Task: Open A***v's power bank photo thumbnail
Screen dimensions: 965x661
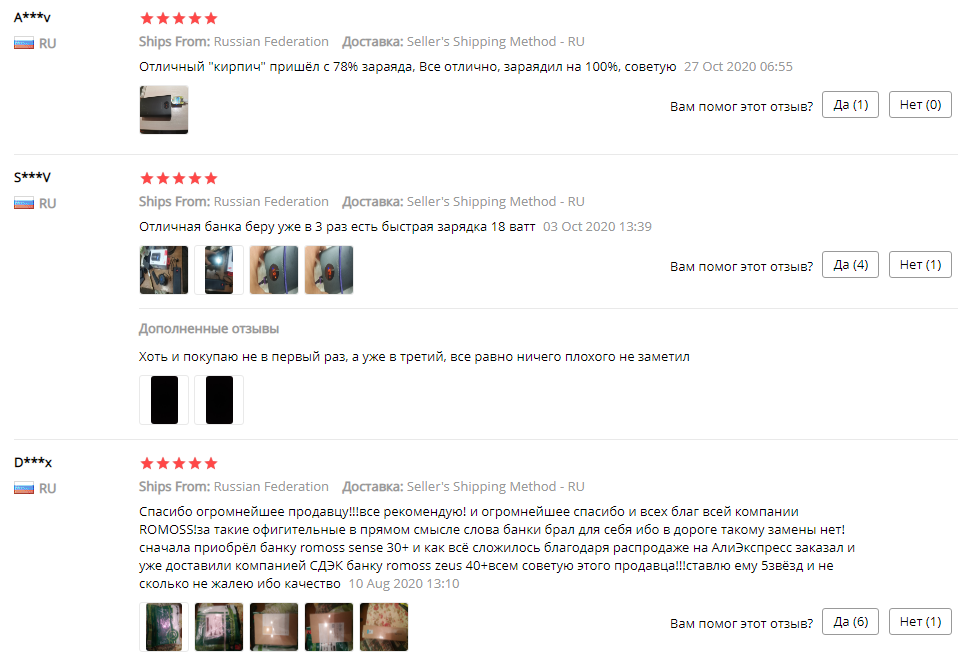Action: tap(164, 110)
